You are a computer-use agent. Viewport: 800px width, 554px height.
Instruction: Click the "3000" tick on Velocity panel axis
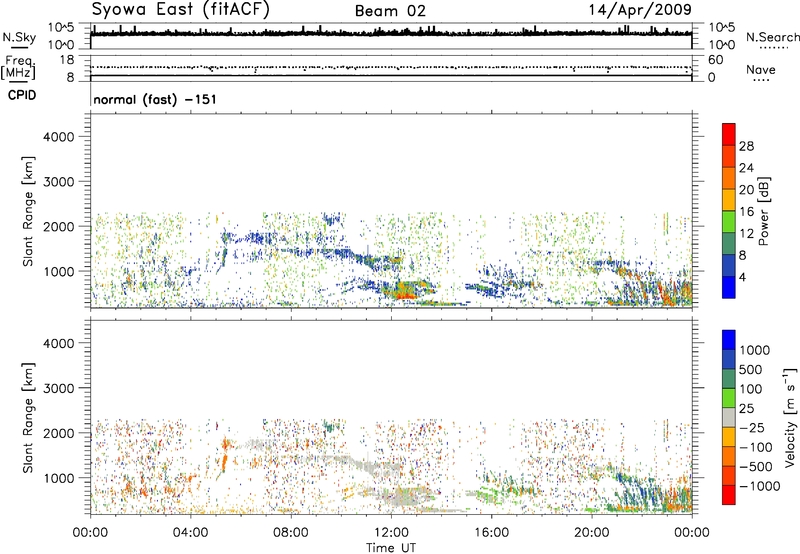tap(59, 388)
